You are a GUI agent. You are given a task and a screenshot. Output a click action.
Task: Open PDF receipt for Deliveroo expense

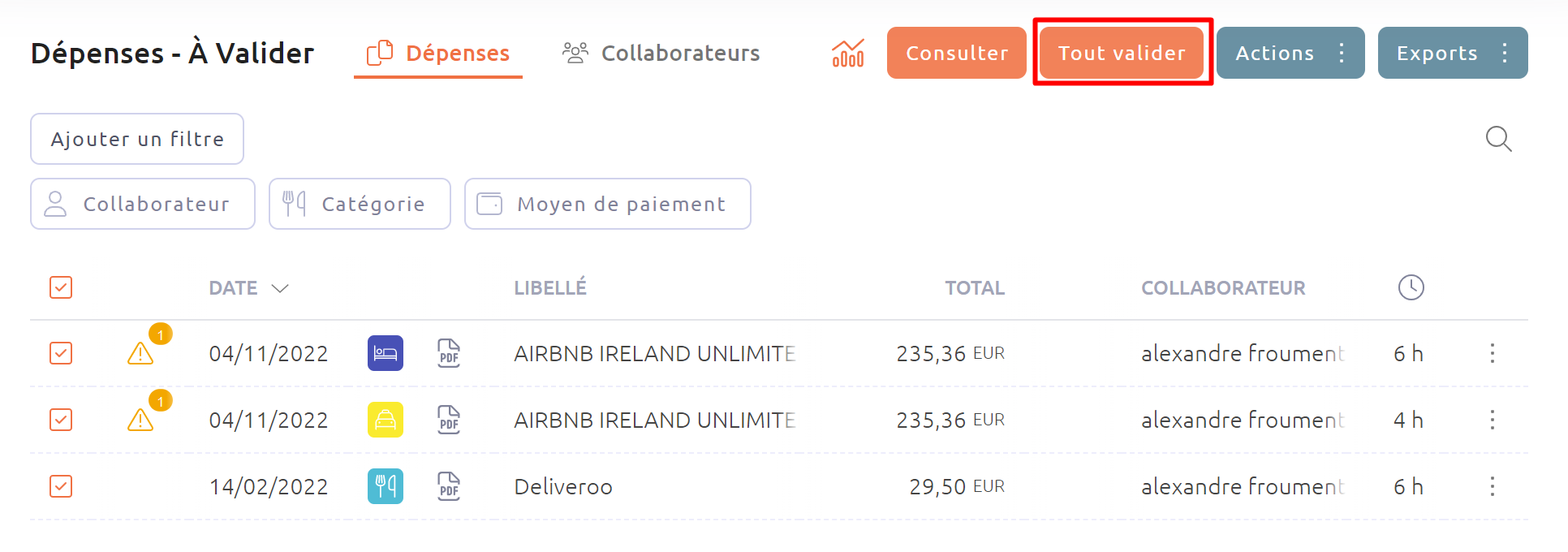pyautogui.click(x=449, y=486)
